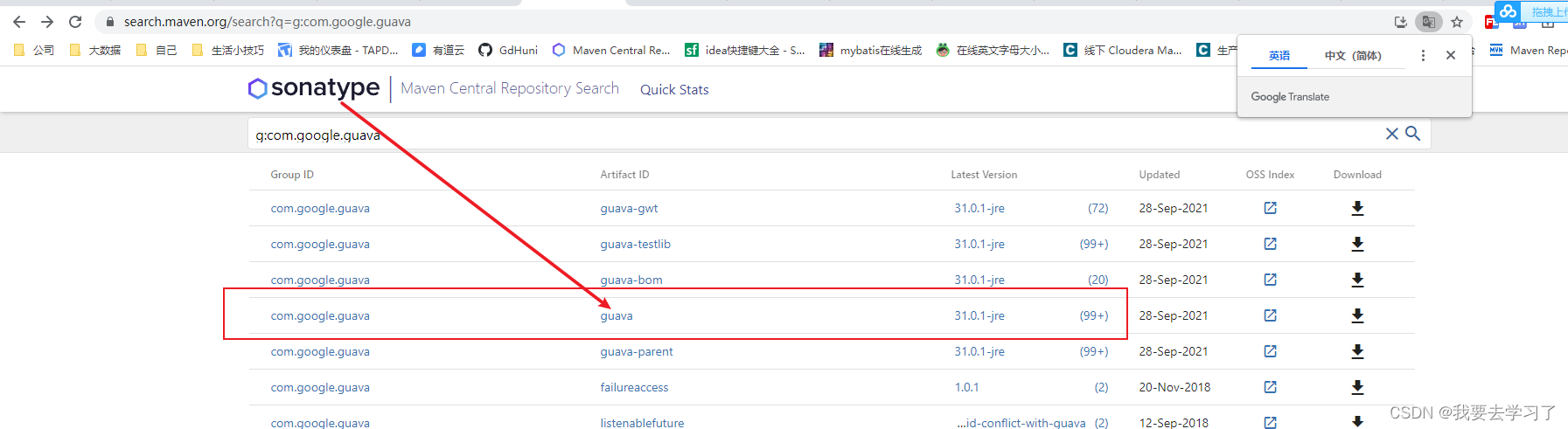Image resolution: width=1568 pixels, height=429 pixels.
Task: Open OSS Index icon for guava-testlib
Action: pyautogui.click(x=1271, y=244)
